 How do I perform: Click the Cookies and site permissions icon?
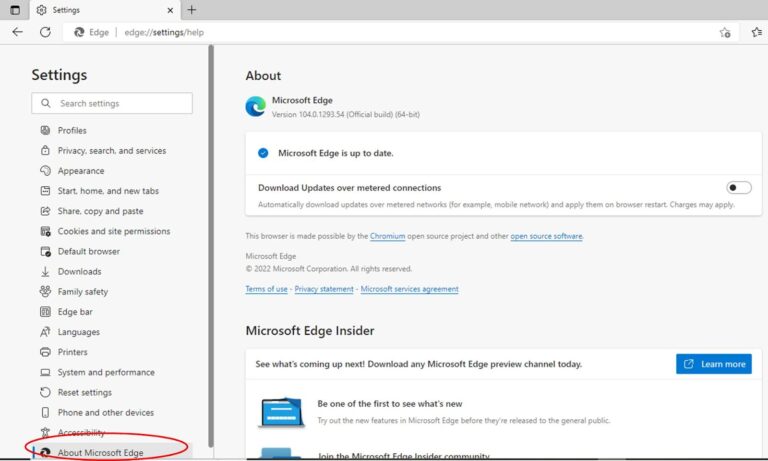pyautogui.click(x=45, y=231)
